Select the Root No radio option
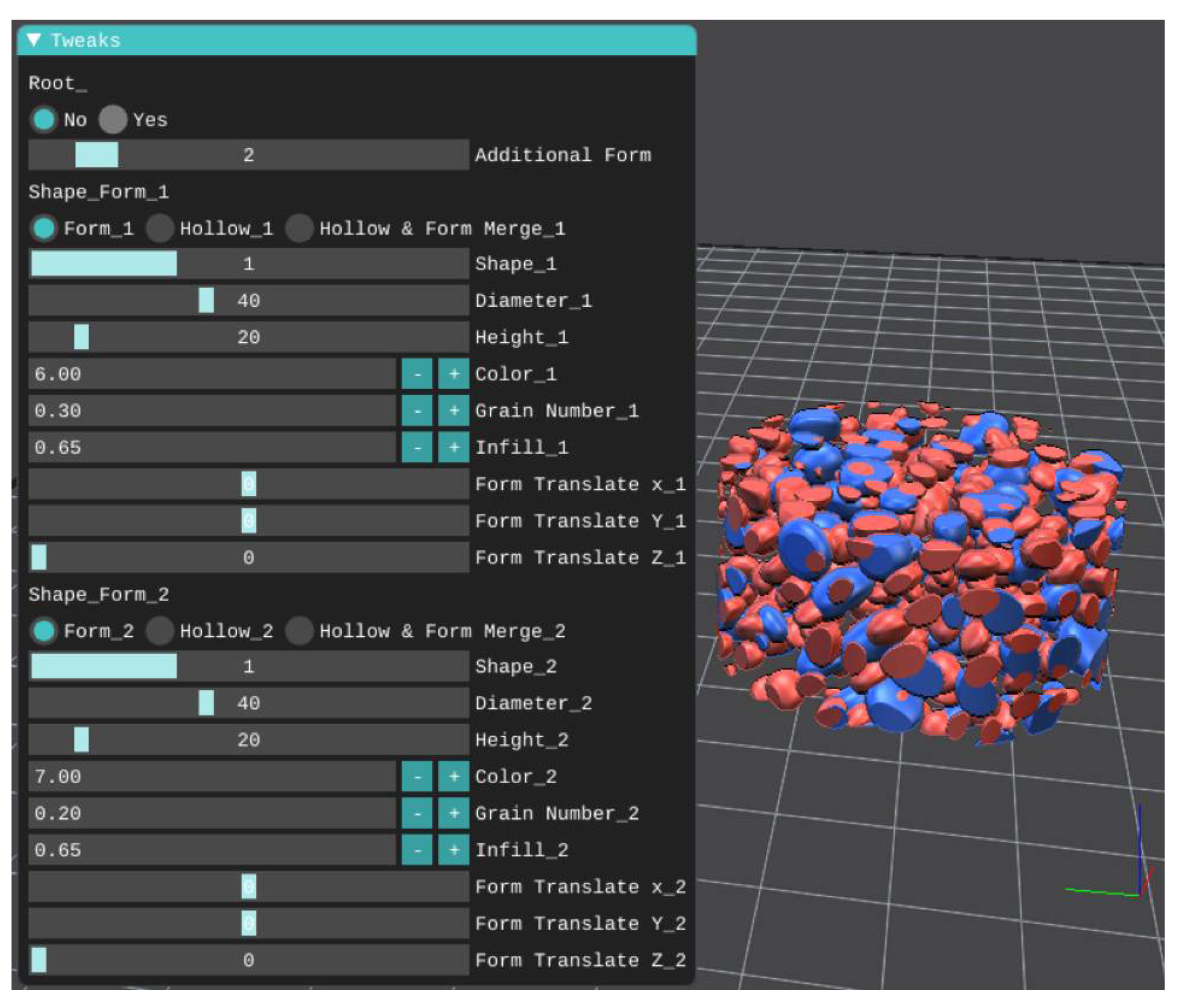This screenshot has width=1179, height=1008. coord(44,119)
